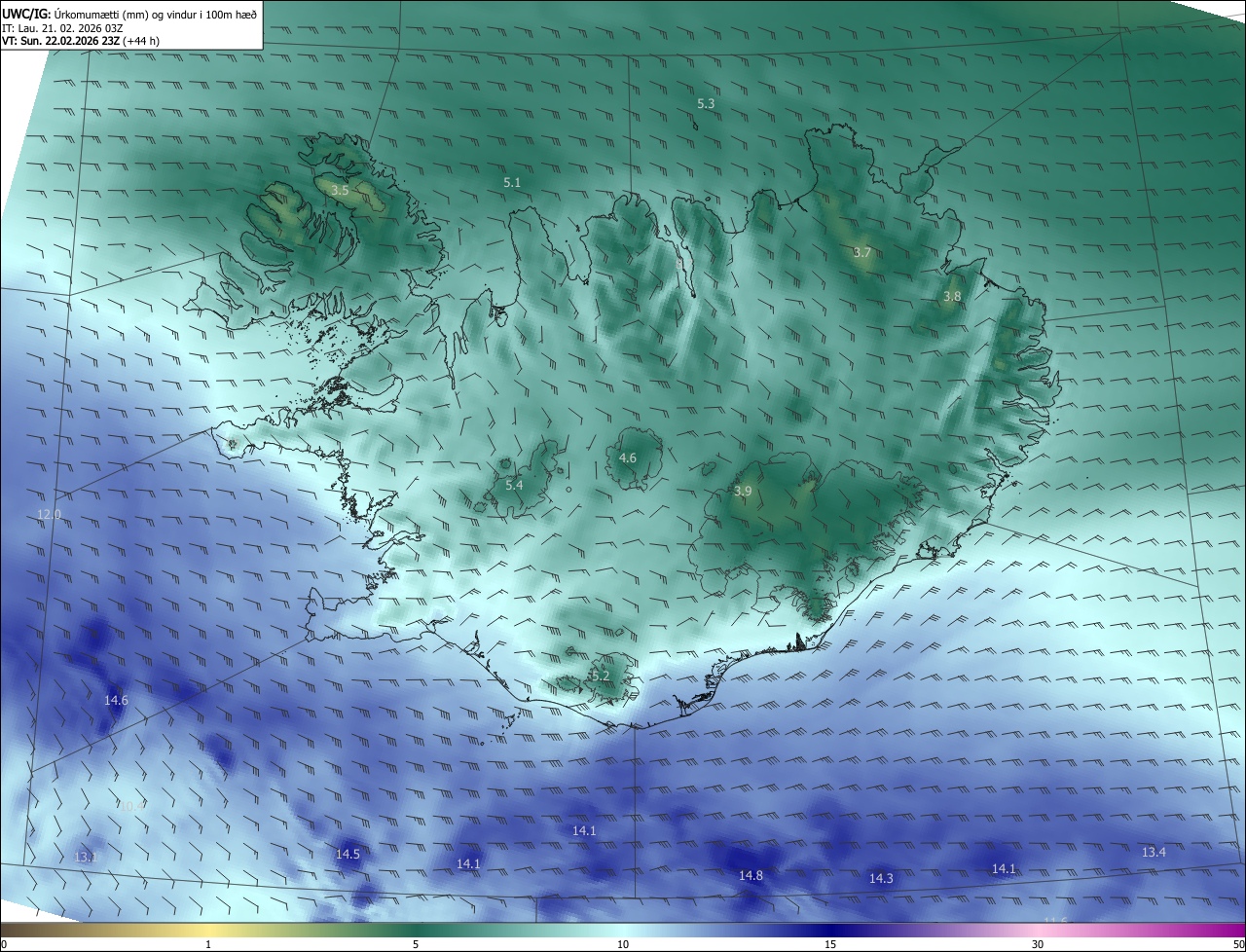Pick the 3.5 value over the Westfjords
This screenshot has width=1246, height=952.
point(340,191)
